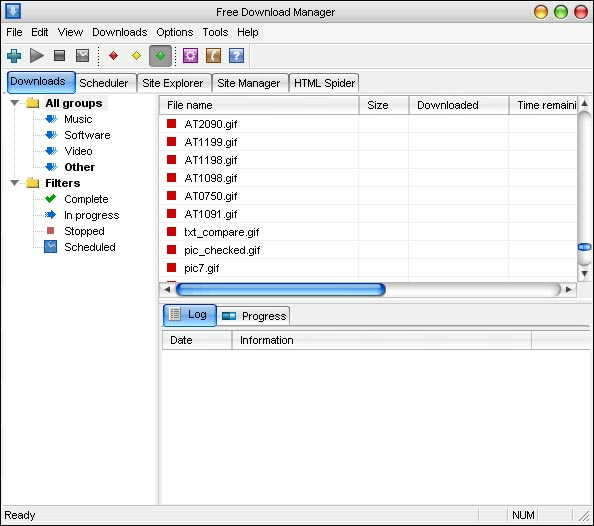
Task: Open settings via the purple gear icon
Action: click(190, 56)
